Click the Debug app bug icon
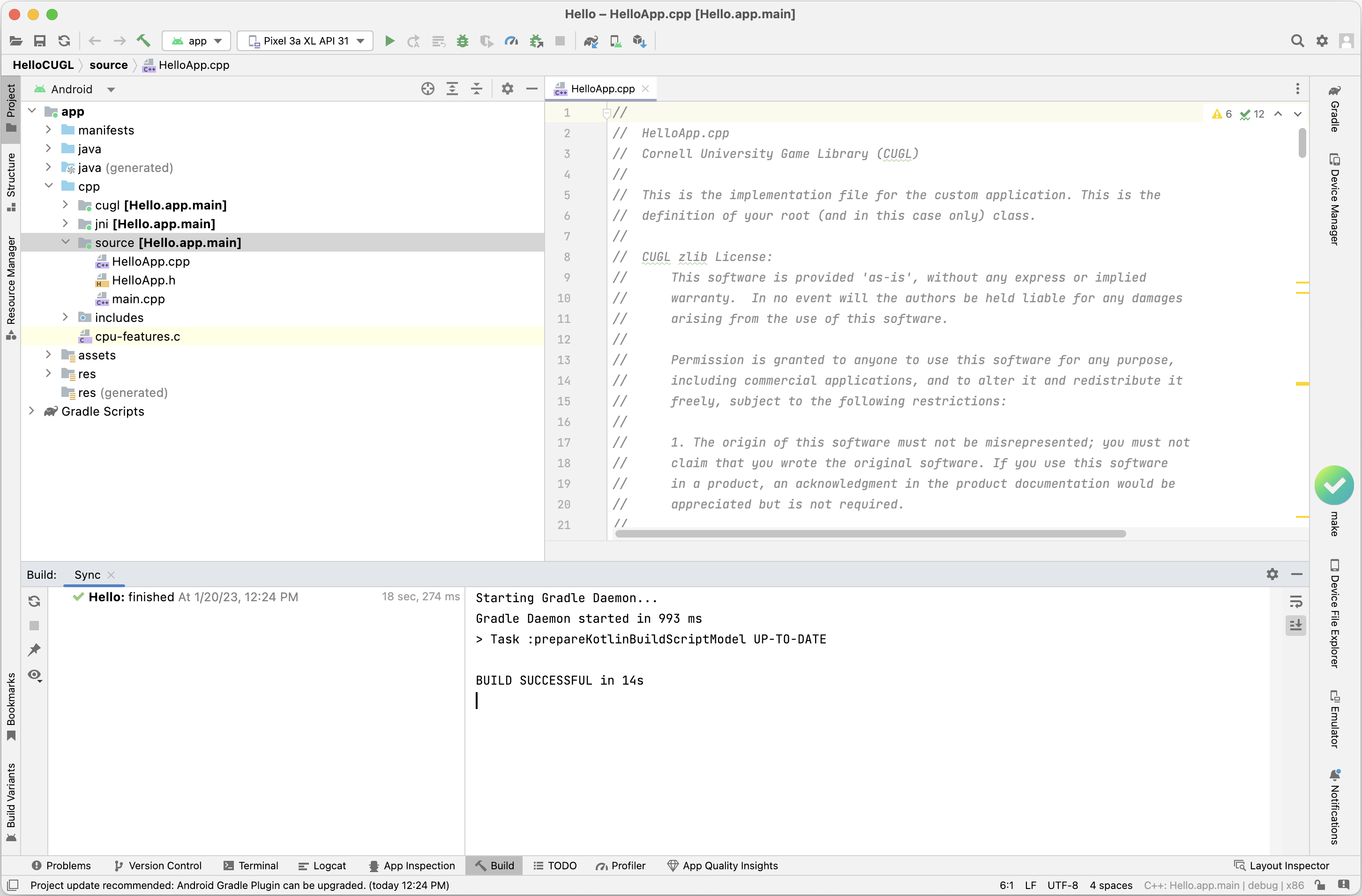 point(463,41)
